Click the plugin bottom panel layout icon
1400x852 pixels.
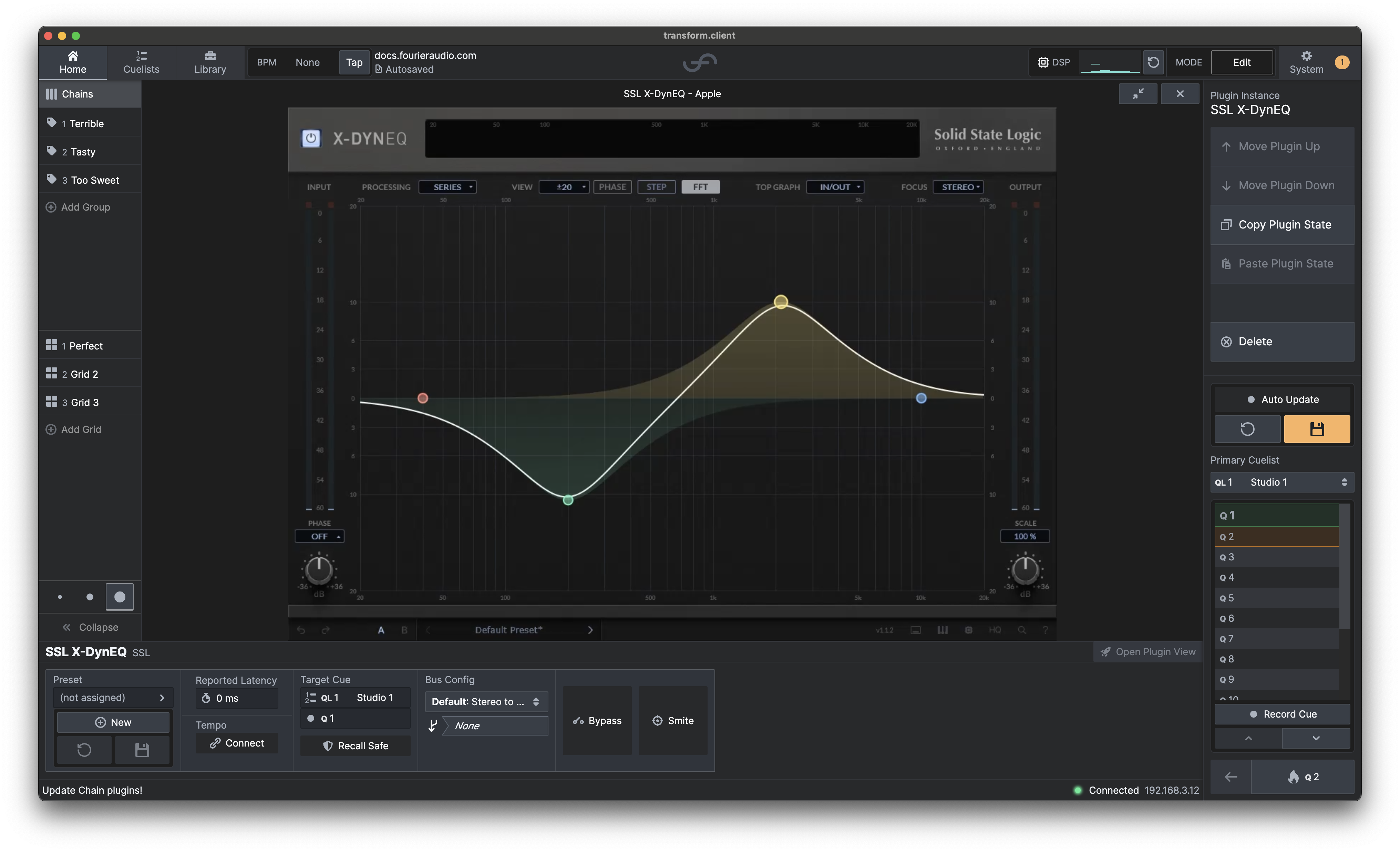click(915, 630)
